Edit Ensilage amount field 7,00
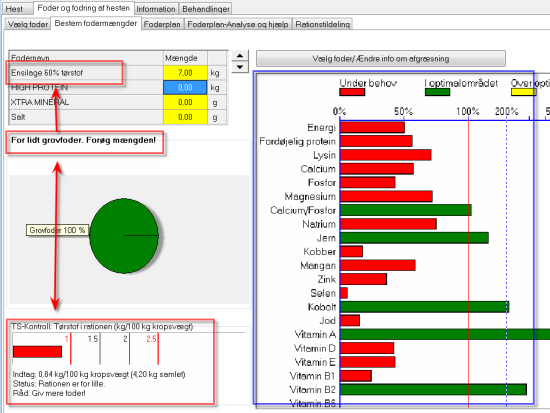 point(185,73)
